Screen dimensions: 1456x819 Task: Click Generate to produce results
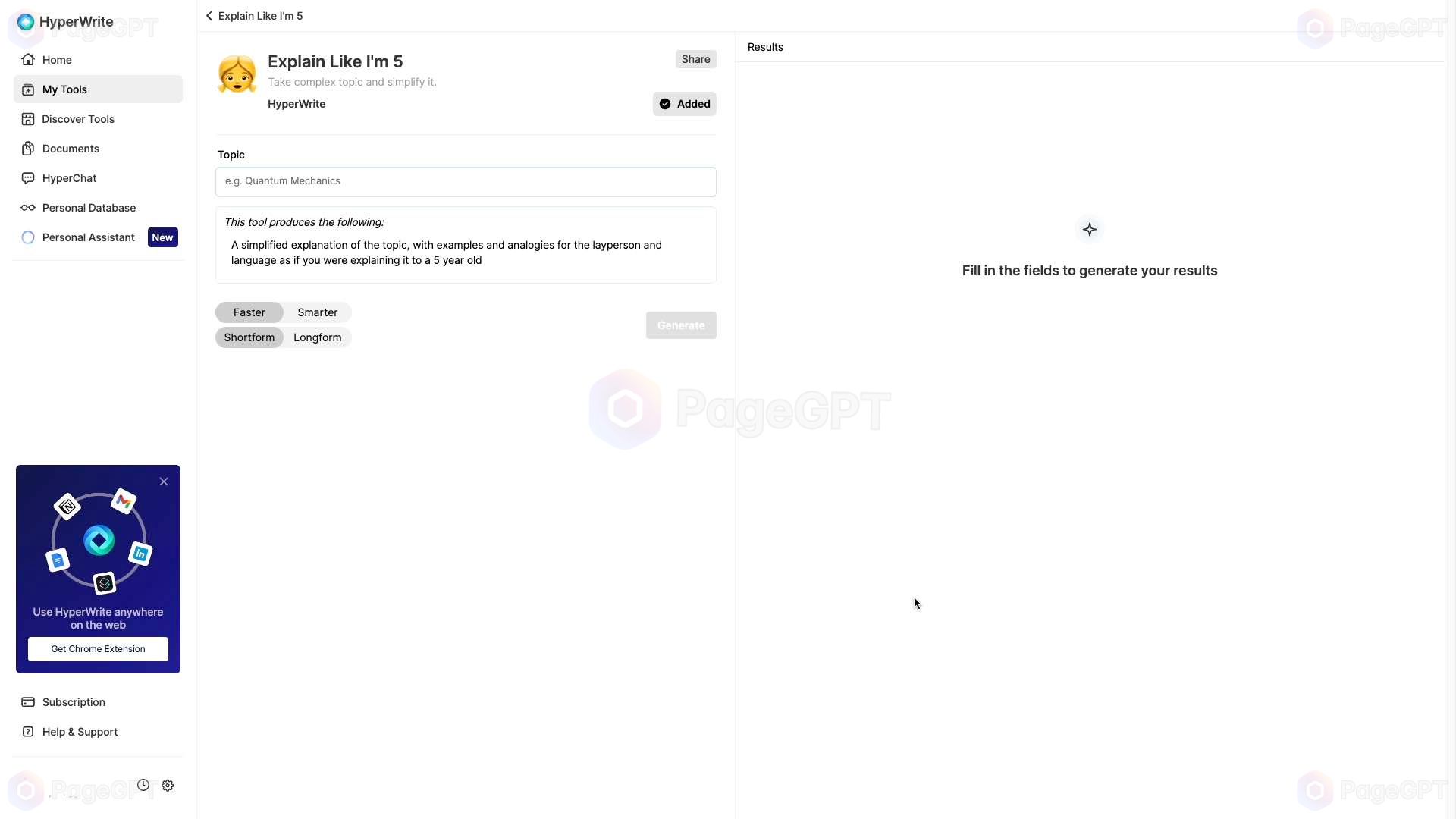pyautogui.click(x=680, y=325)
